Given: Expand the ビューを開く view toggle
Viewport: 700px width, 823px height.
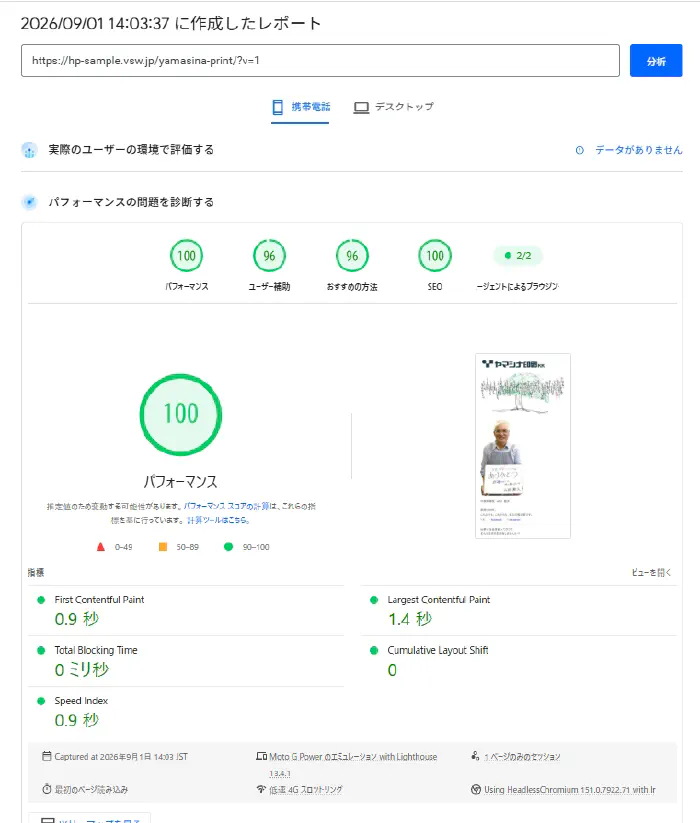Looking at the screenshot, I should (x=651, y=573).
